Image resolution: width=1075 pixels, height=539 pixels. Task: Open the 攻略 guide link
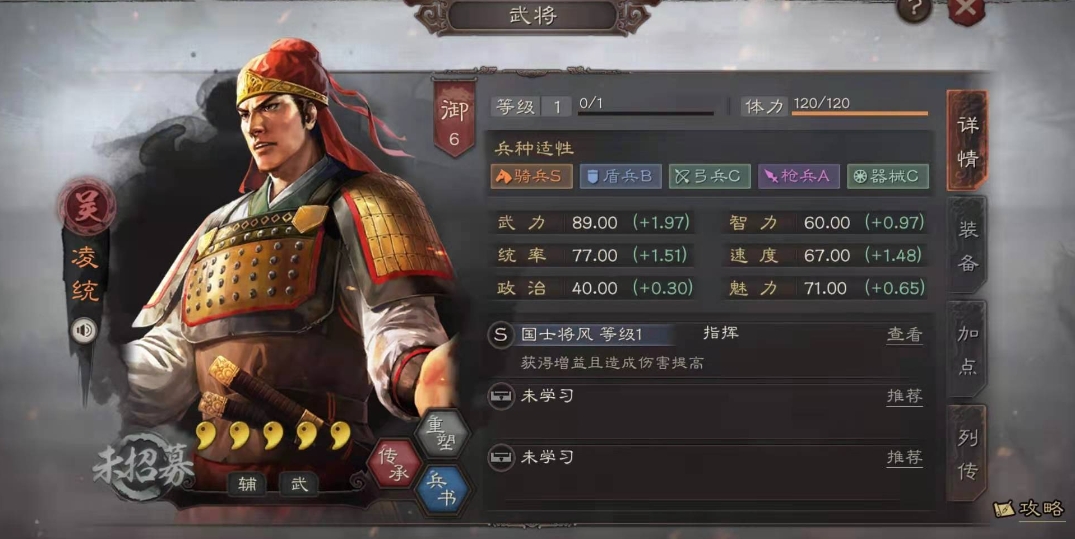[1029, 508]
